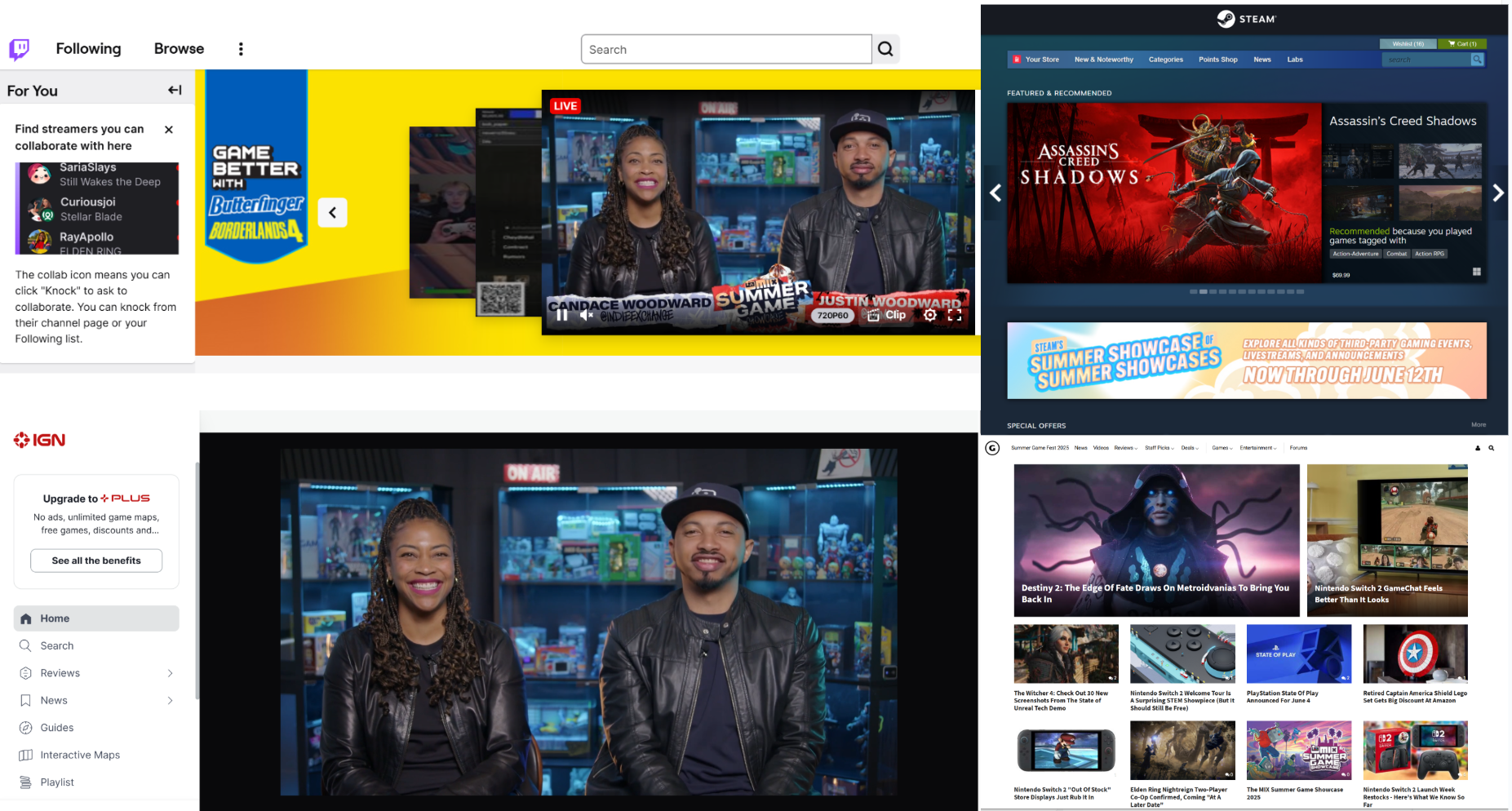Expand IGN Reviews submenu chevron
Viewport: 1512px width, 811px height.
(170, 673)
